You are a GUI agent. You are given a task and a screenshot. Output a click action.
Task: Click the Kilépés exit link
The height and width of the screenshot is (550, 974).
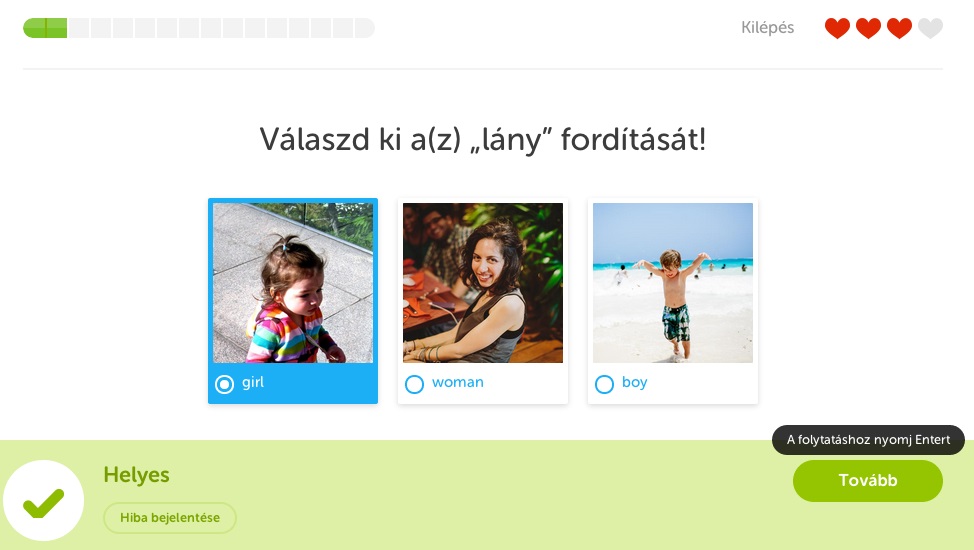pos(767,28)
